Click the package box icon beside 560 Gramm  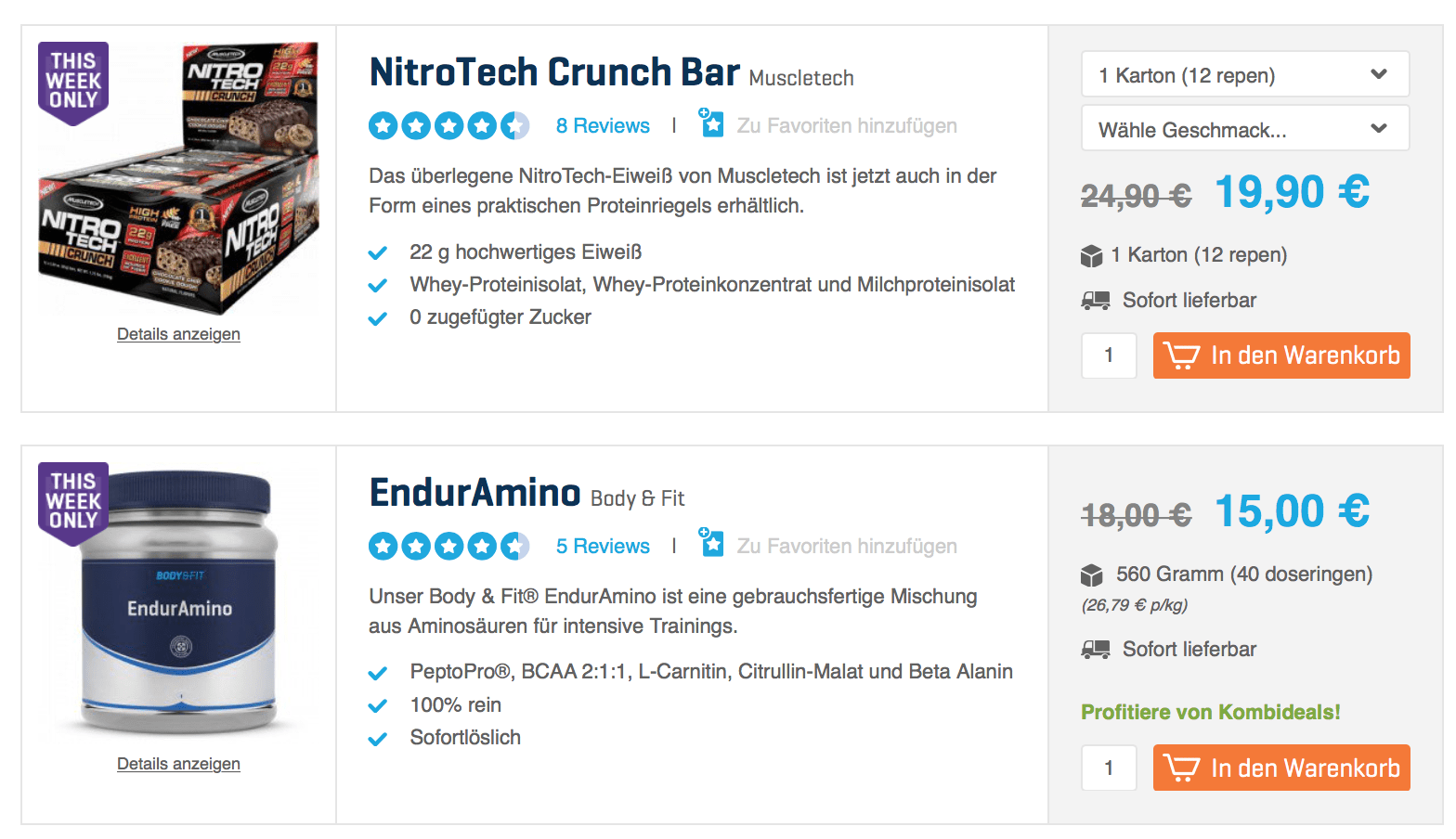pos(1092,575)
